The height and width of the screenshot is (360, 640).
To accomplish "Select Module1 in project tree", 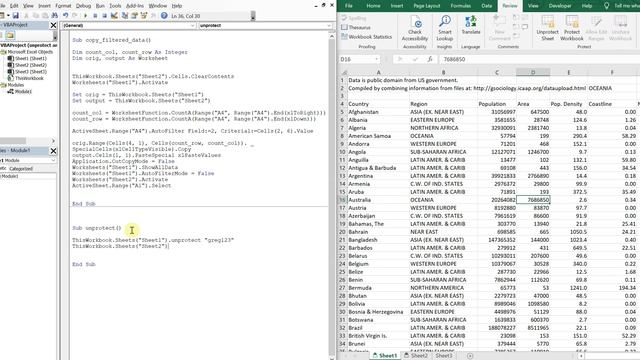I will coord(20,91).
